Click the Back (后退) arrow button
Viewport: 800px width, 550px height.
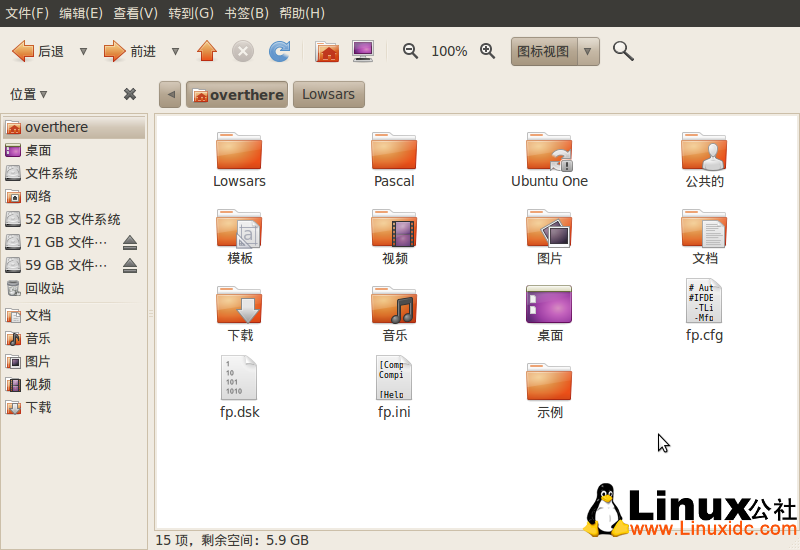point(38,52)
